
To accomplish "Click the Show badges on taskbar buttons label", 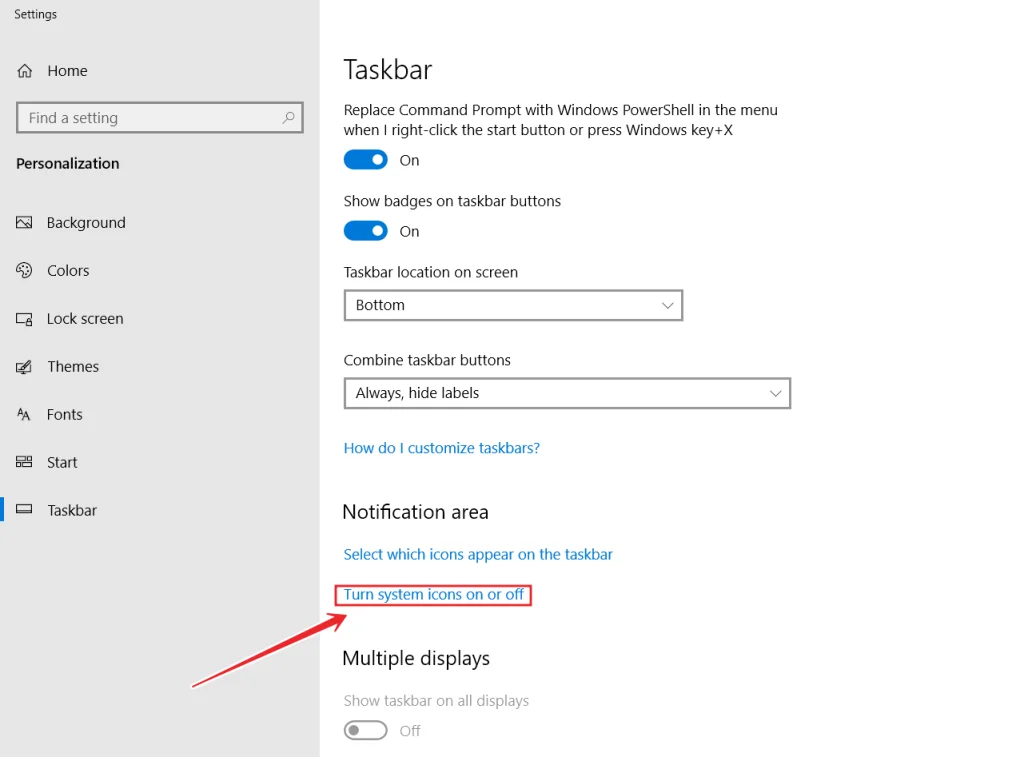I will [452, 201].
